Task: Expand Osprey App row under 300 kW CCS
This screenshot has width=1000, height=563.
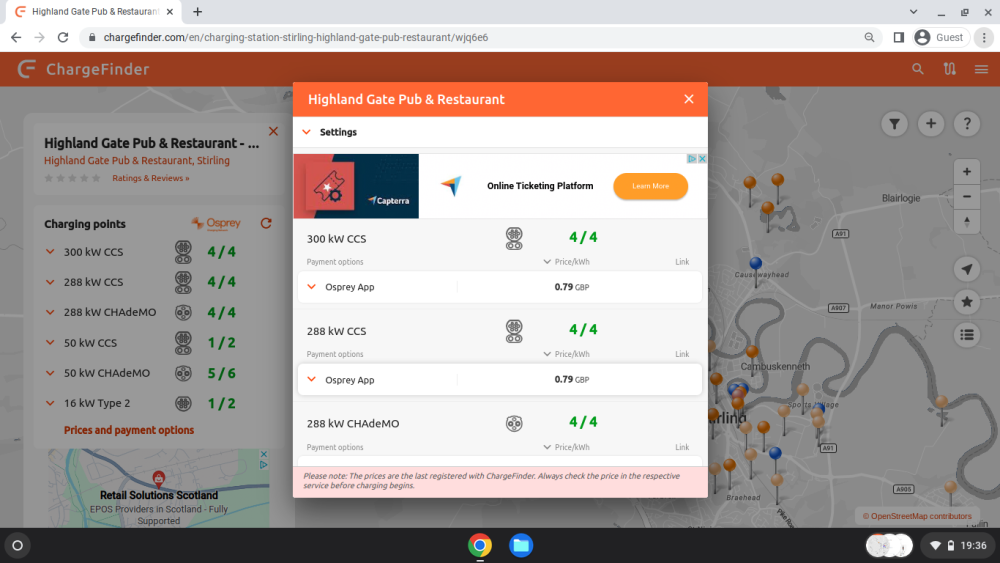Action: tap(500, 287)
